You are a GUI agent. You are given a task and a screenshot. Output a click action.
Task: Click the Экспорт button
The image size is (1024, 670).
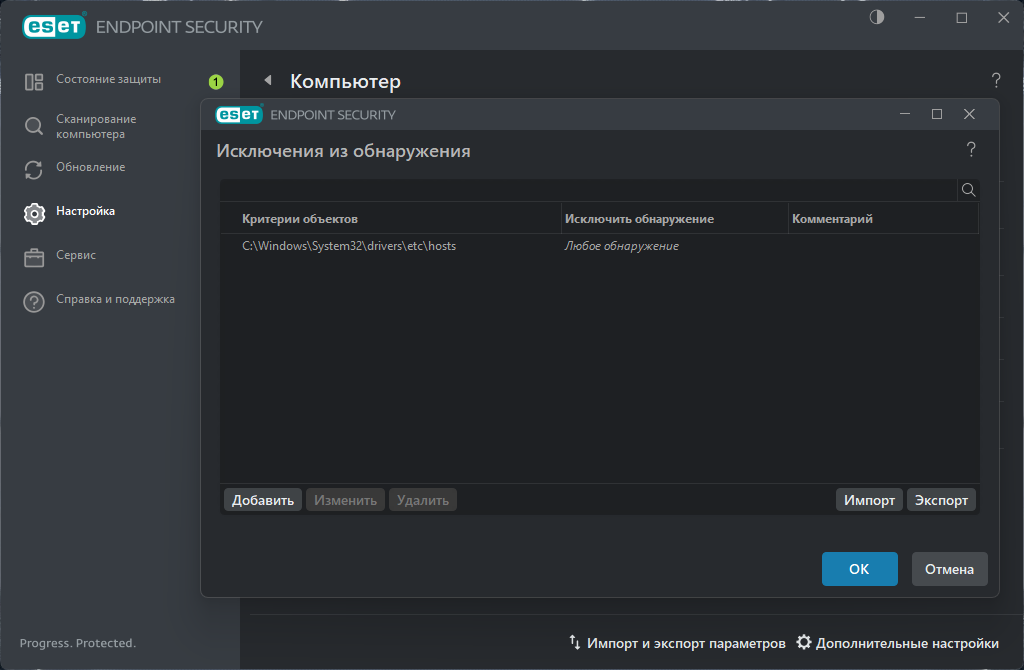pos(940,499)
